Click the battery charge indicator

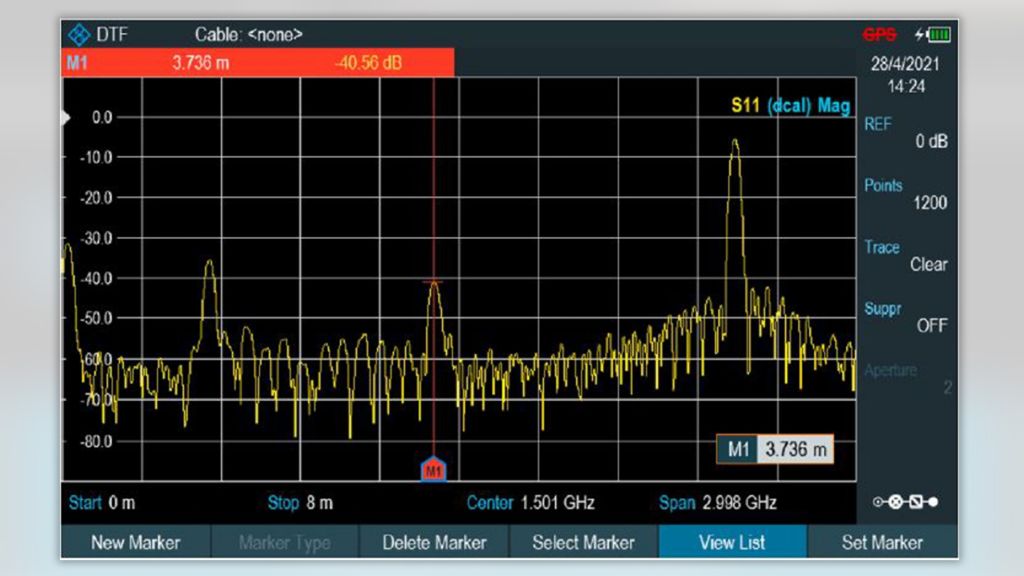click(x=938, y=32)
